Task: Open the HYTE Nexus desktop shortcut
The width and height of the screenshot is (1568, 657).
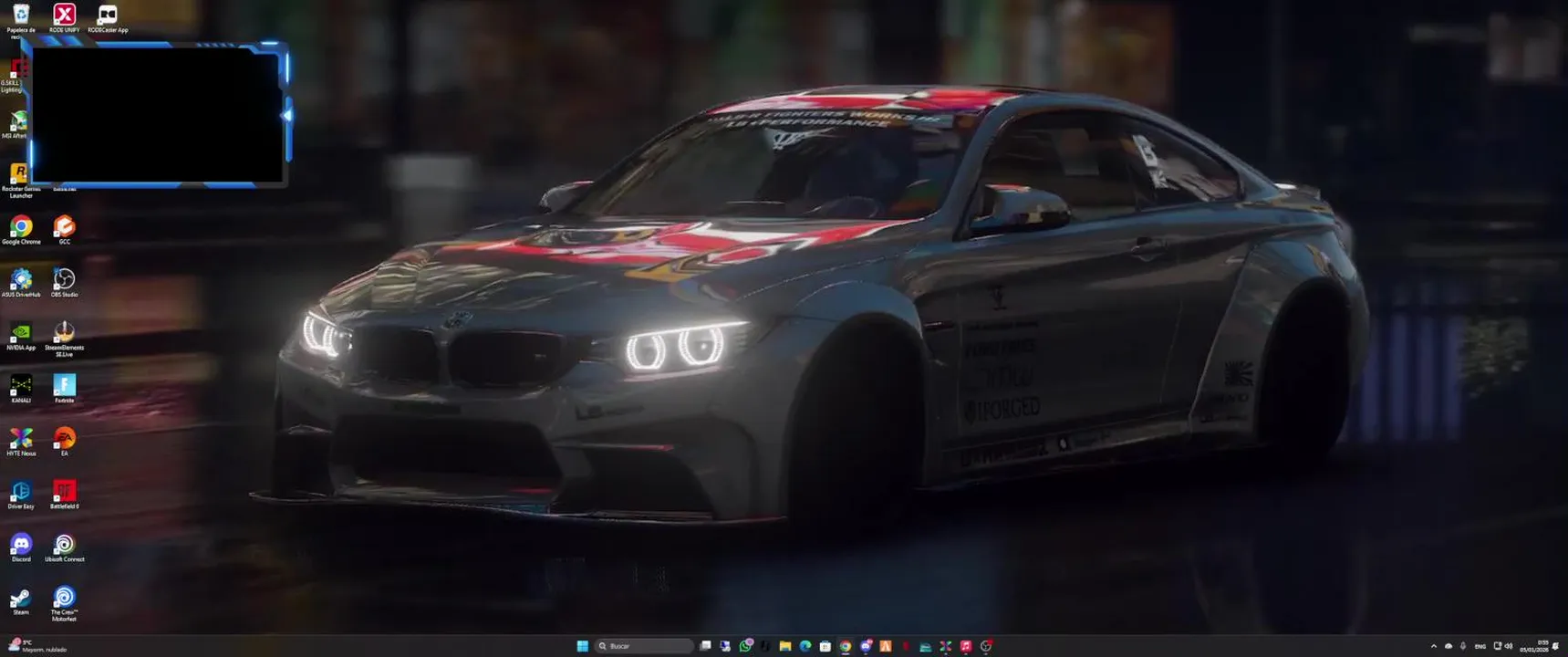Action: (x=21, y=441)
